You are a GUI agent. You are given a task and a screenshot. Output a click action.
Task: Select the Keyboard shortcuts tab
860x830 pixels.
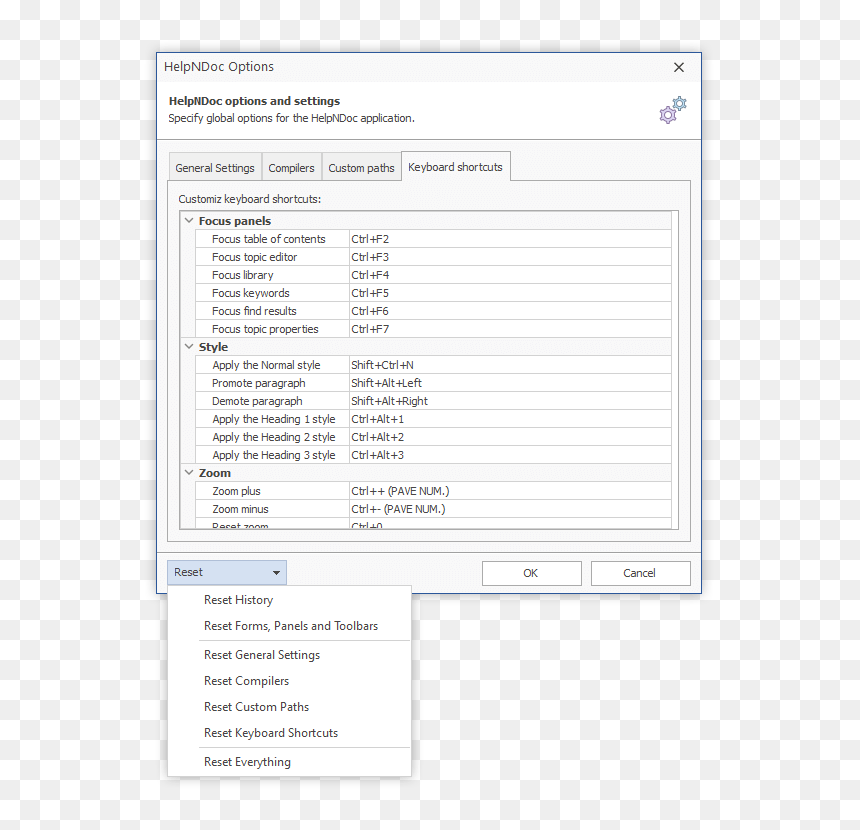tap(455, 167)
